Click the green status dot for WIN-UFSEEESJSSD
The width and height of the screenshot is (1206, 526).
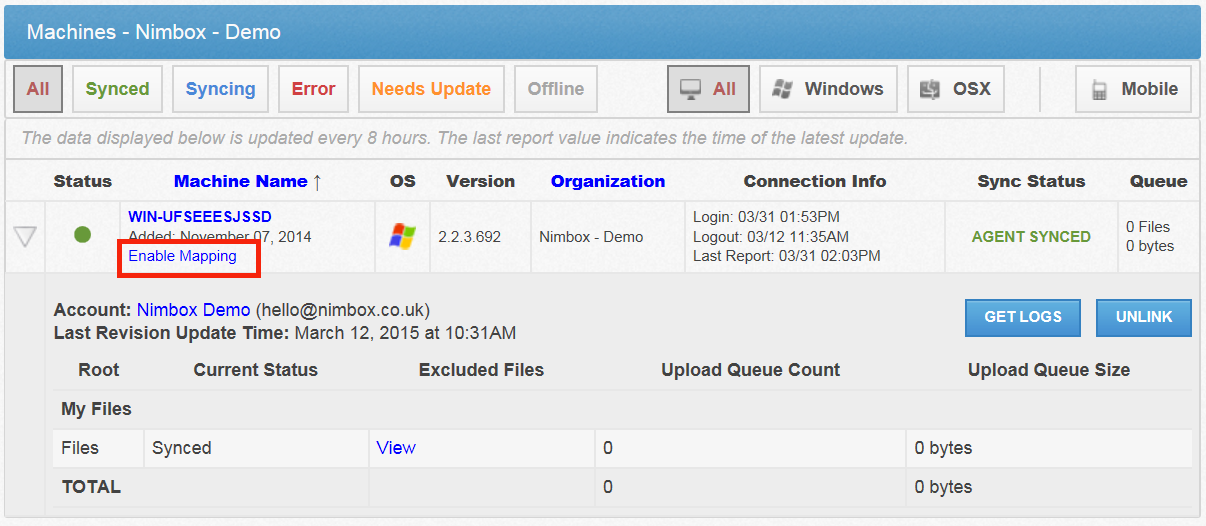tap(83, 235)
